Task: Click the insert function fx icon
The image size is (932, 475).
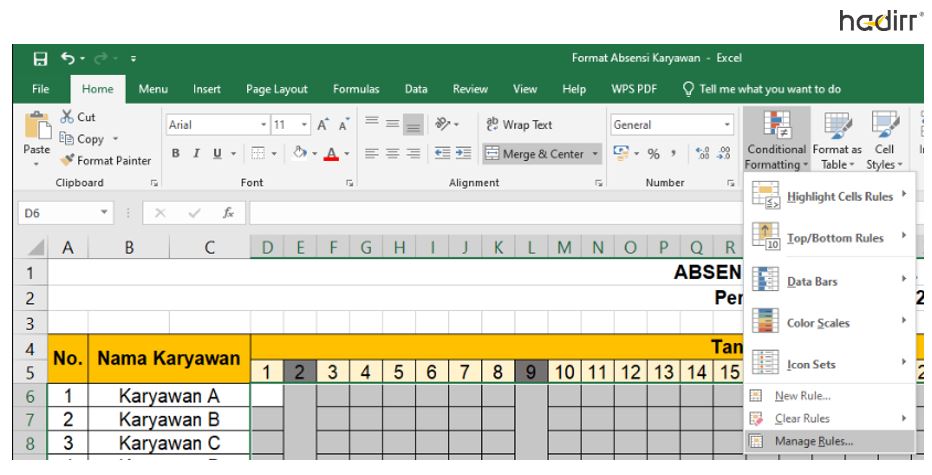Action: [x=228, y=213]
